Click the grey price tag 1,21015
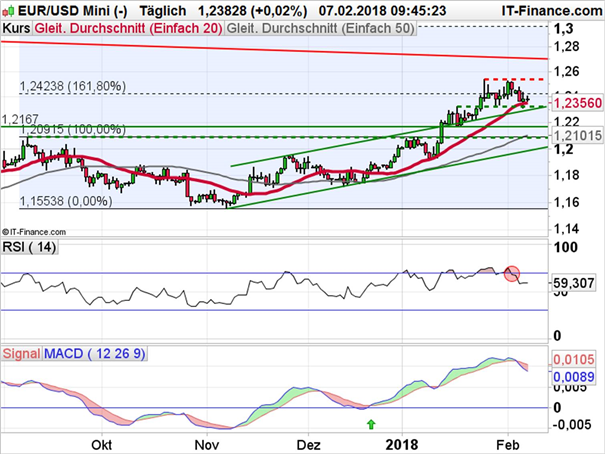The width and height of the screenshot is (605, 454). click(577, 135)
